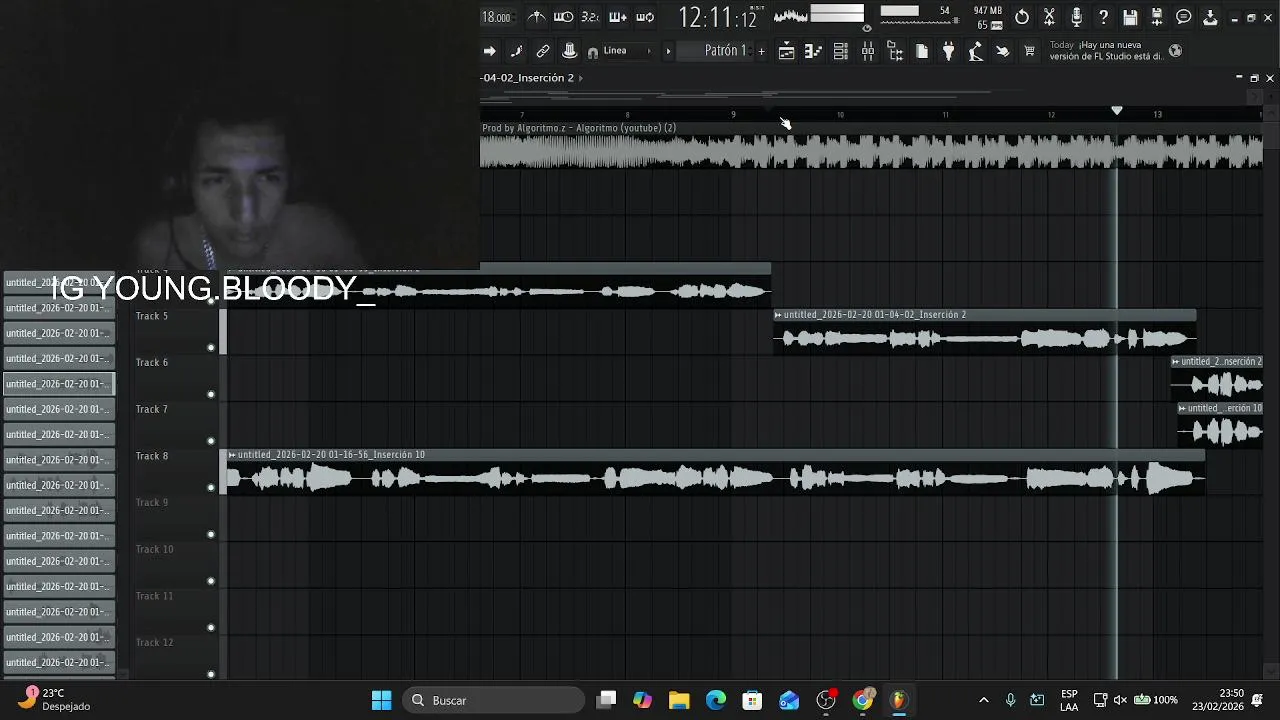Mute Track 6 with its green dot
Viewport: 1280px width, 720px height.
point(211,394)
